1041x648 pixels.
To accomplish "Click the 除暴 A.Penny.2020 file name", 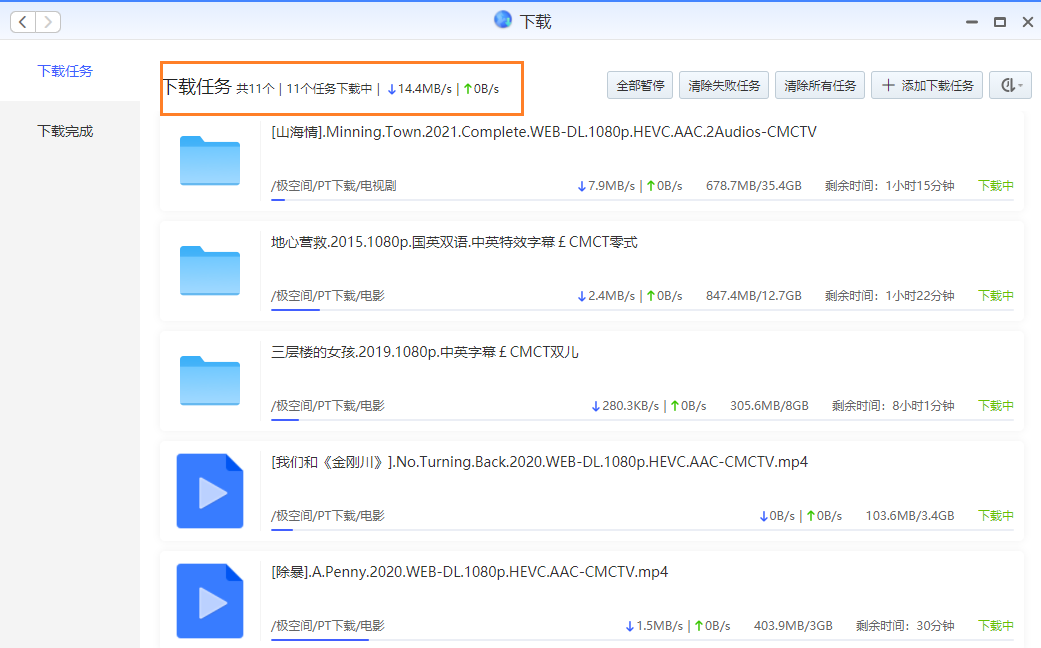I will tap(469, 572).
